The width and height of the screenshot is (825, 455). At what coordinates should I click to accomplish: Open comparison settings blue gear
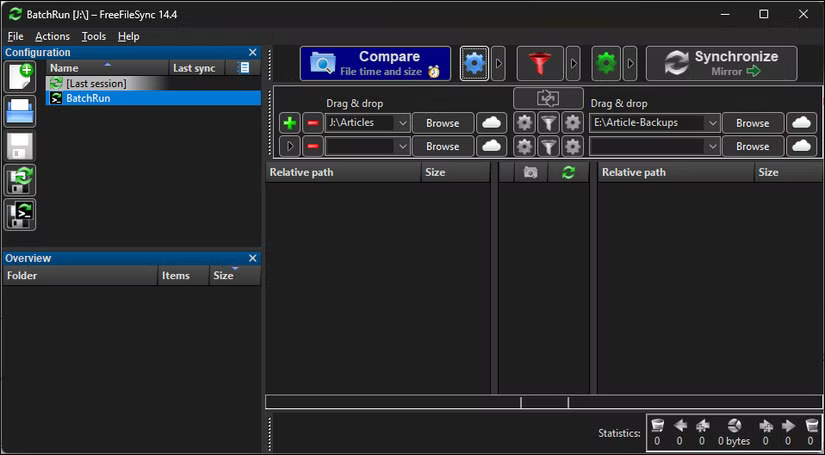474,64
